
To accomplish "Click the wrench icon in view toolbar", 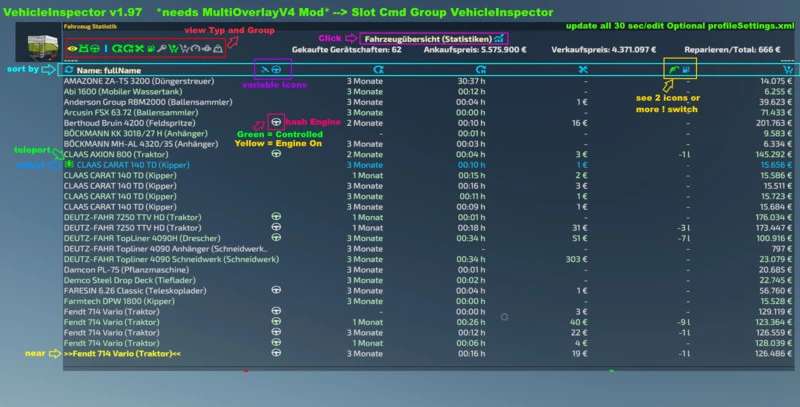I will (x=163, y=48).
